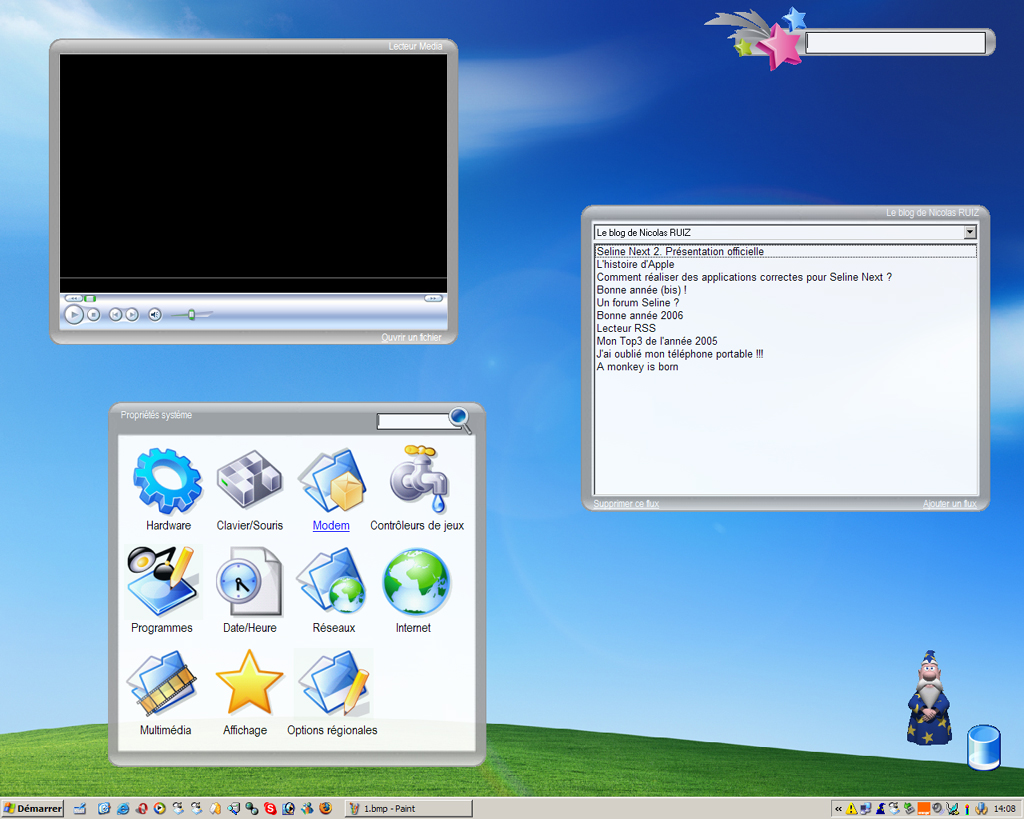Image resolution: width=1024 pixels, height=819 pixels.
Task: Open Date/Heure clock icon
Action: click(x=249, y=582)
